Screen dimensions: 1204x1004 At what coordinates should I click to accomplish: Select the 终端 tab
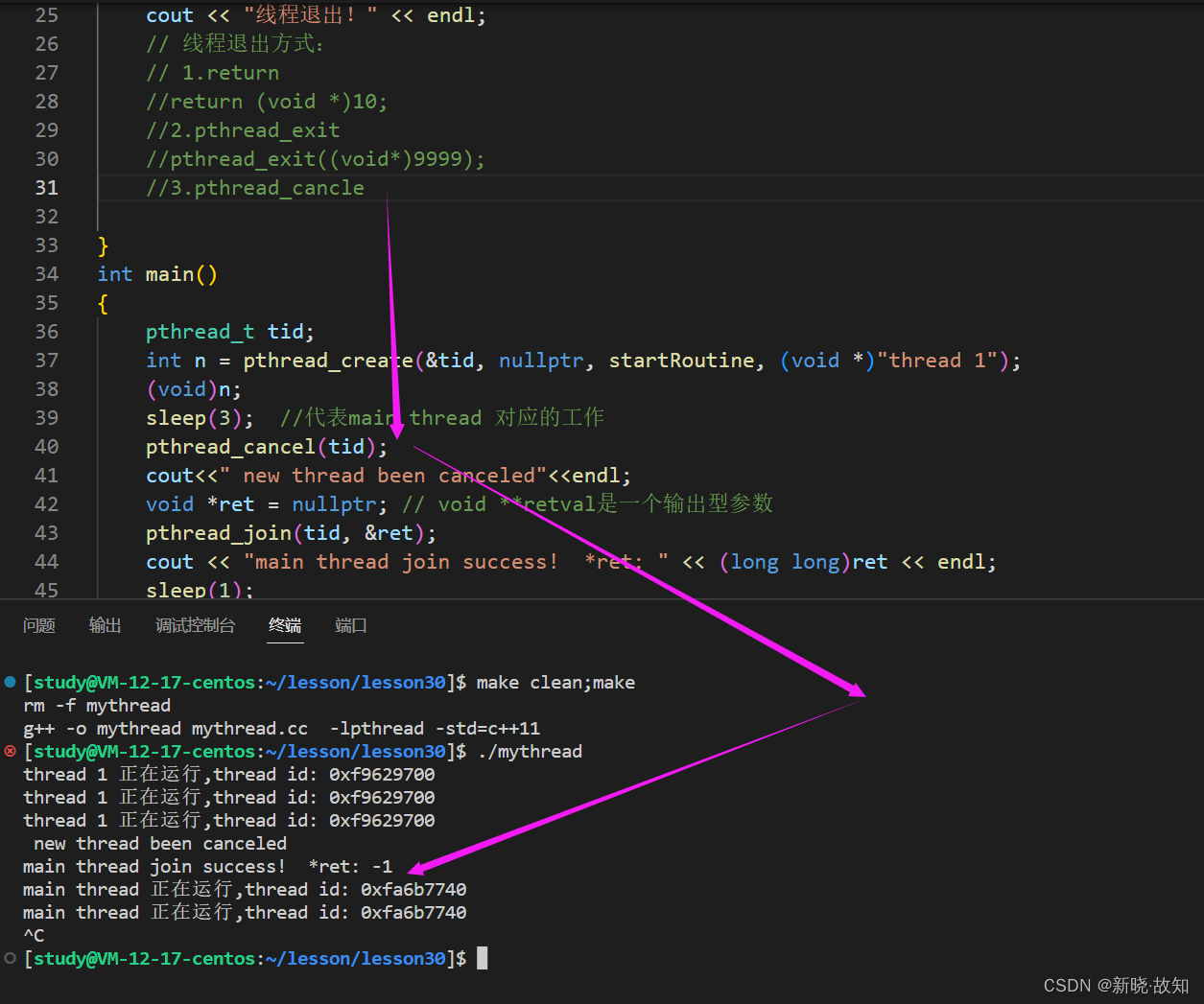[x=285, y=625]
